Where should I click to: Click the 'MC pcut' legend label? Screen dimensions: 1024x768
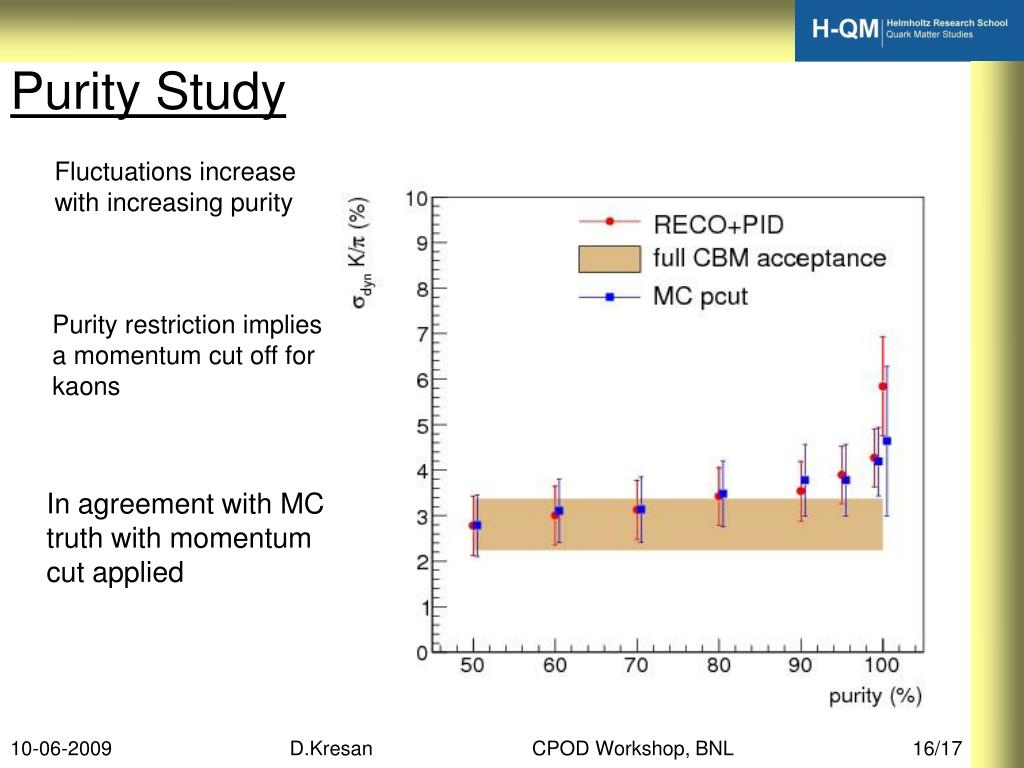point(700,297)
